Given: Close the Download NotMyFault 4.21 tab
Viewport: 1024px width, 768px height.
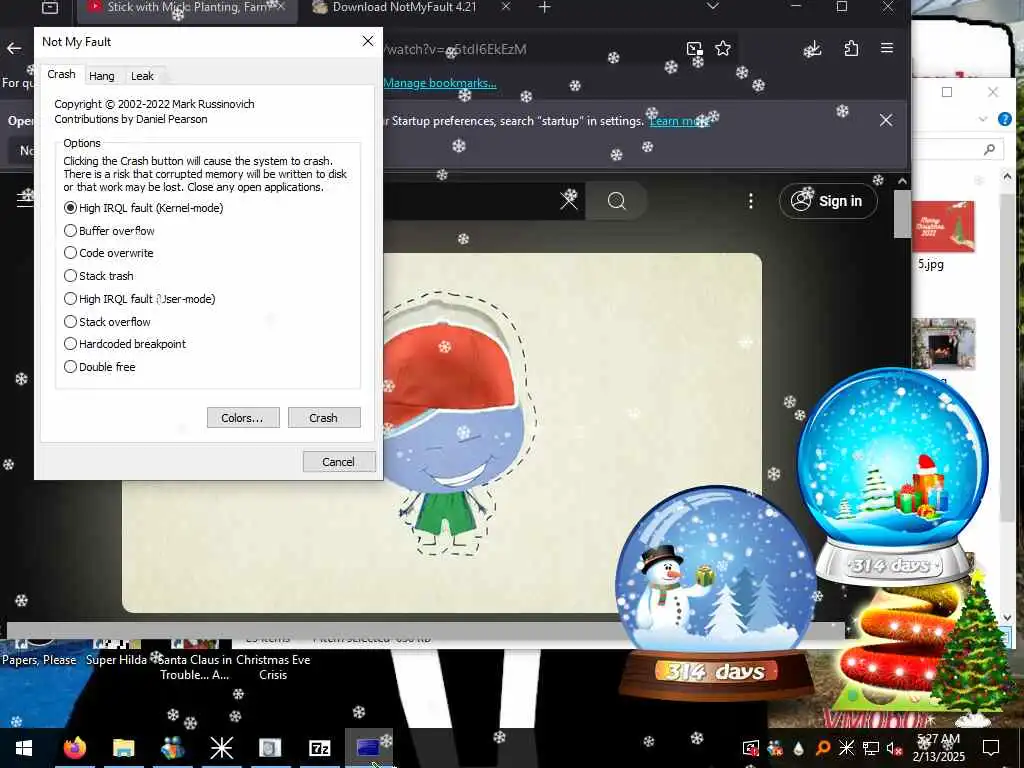Looking at the screenshot, I should pos(506,7).
